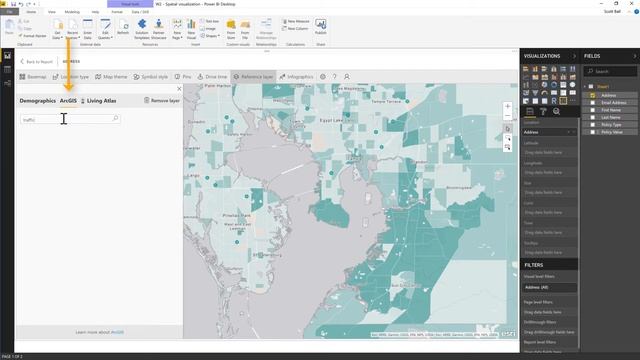Click New Measure
Image resolution: width=640 pixels, height=360 pixels.
[296, 21]
